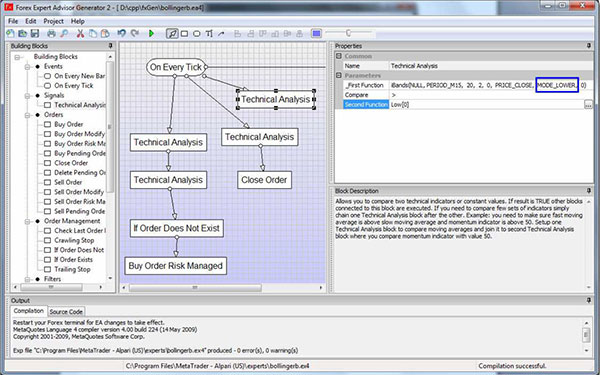
Task: Open the Project menu
Action: pyautogui.click(x=54, y=21)
